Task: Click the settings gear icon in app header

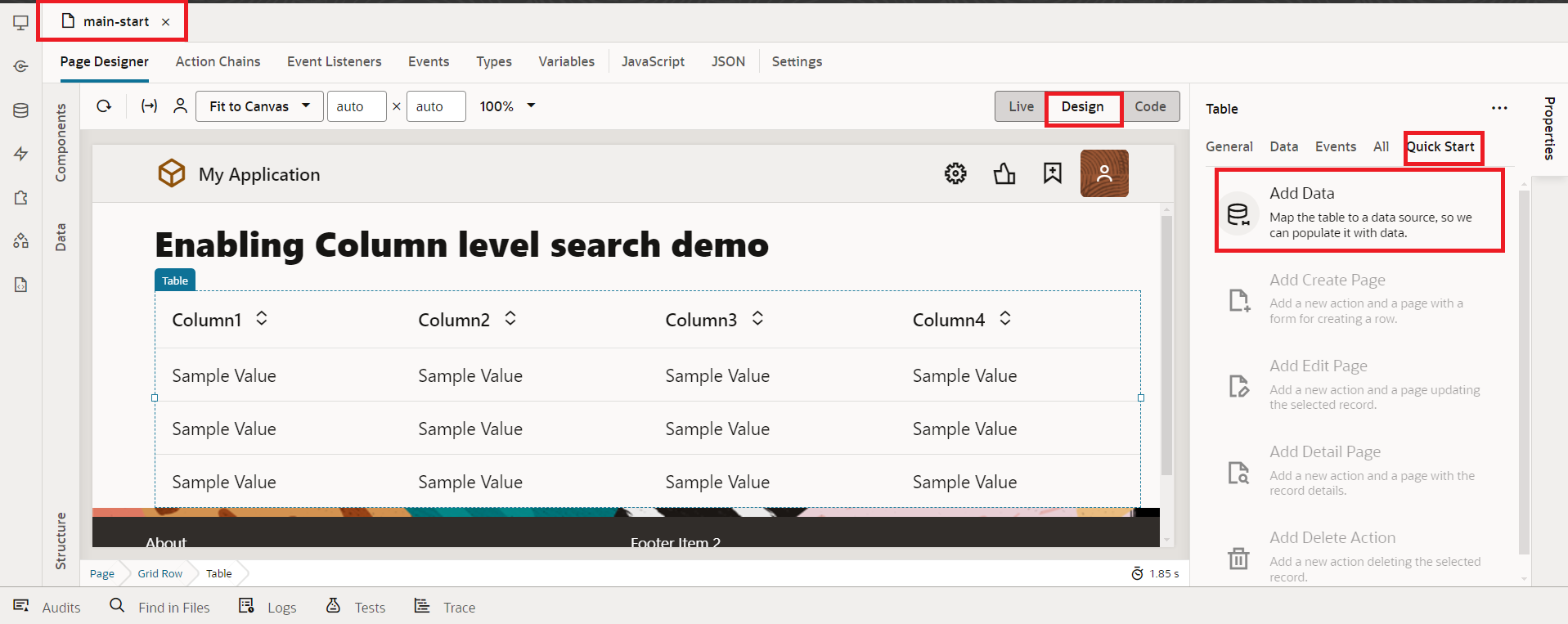Action: click(955, 173)
